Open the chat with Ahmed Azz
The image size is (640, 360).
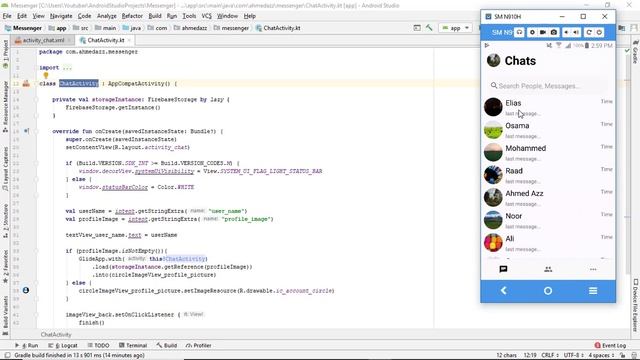tap(548, 198)
